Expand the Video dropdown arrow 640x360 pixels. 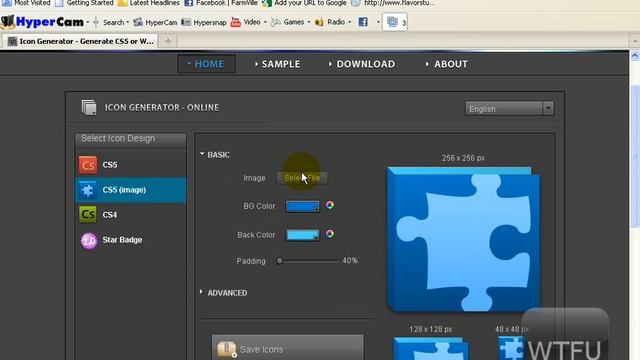[265, 22]
